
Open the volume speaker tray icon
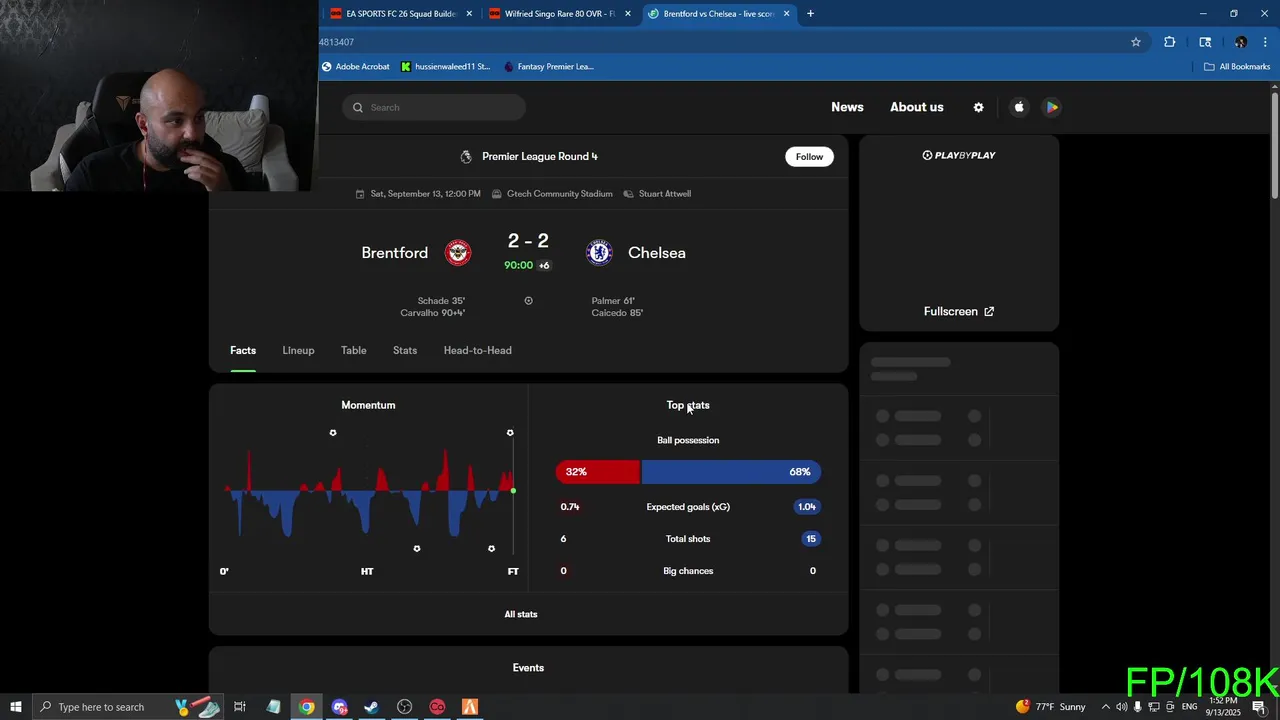(1121, 707)
